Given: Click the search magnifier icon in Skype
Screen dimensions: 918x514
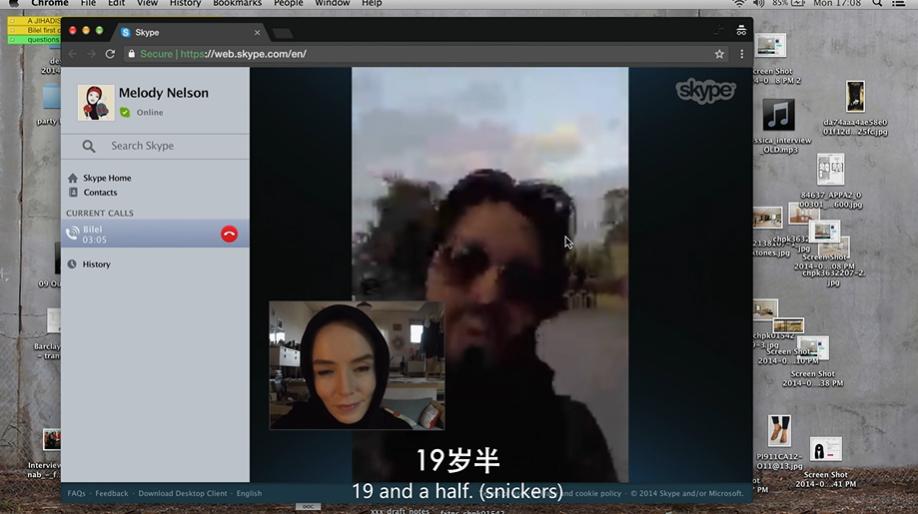Looking at the screenshot, I should pyautogui.click(x=88, y=146).
